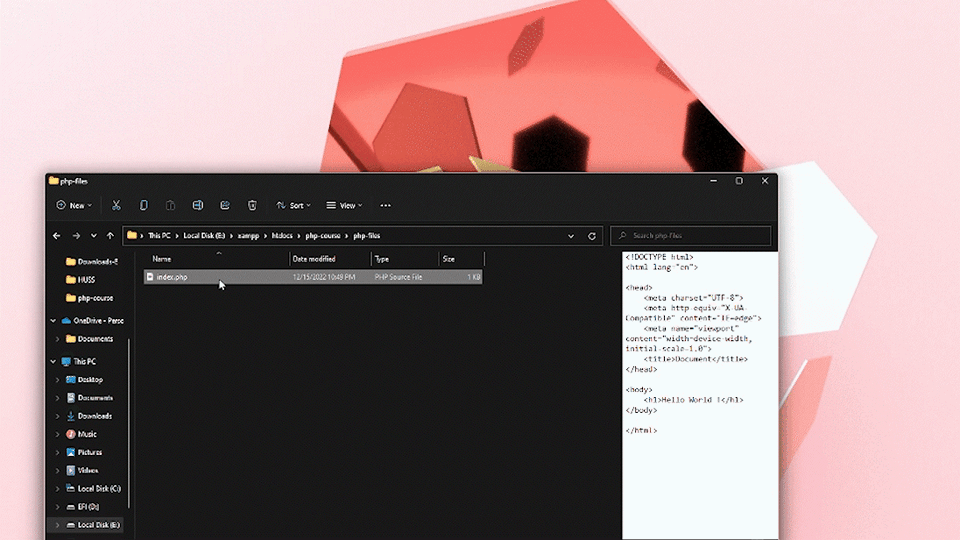Open the Sort options dropdown
The height and width of the screenshot is (540, 960).
point(294,205)
